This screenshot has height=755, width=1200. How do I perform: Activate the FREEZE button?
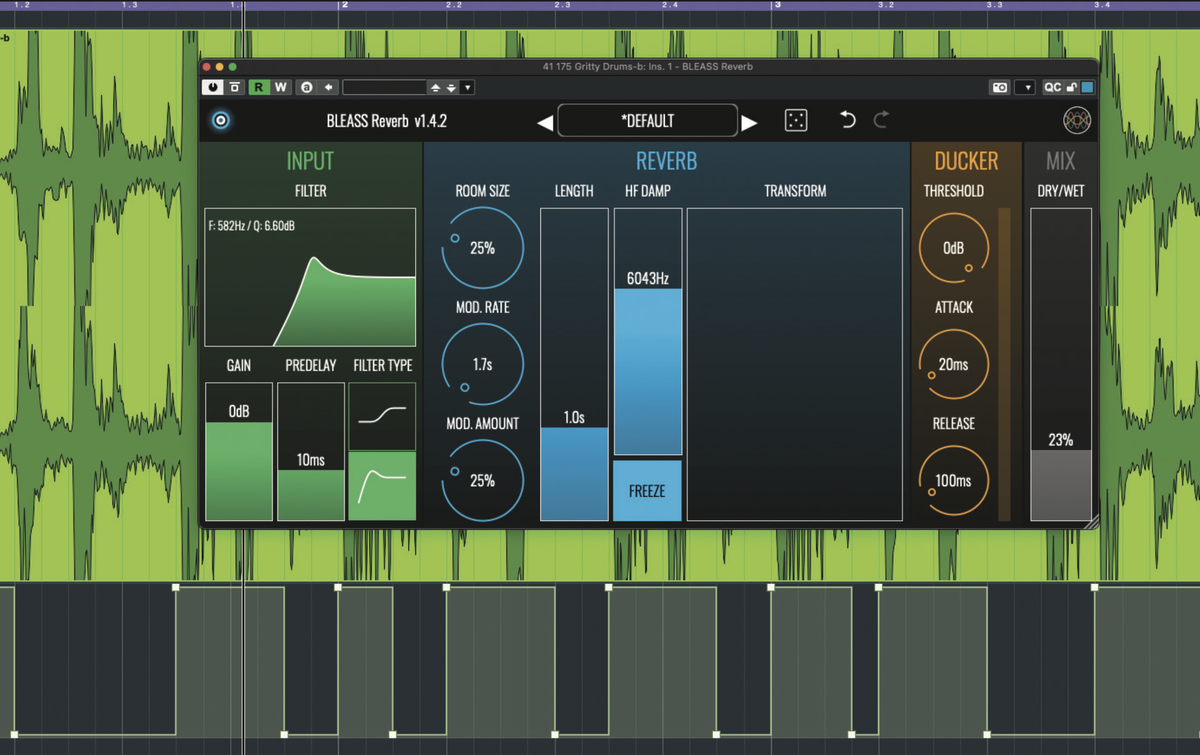647,491
